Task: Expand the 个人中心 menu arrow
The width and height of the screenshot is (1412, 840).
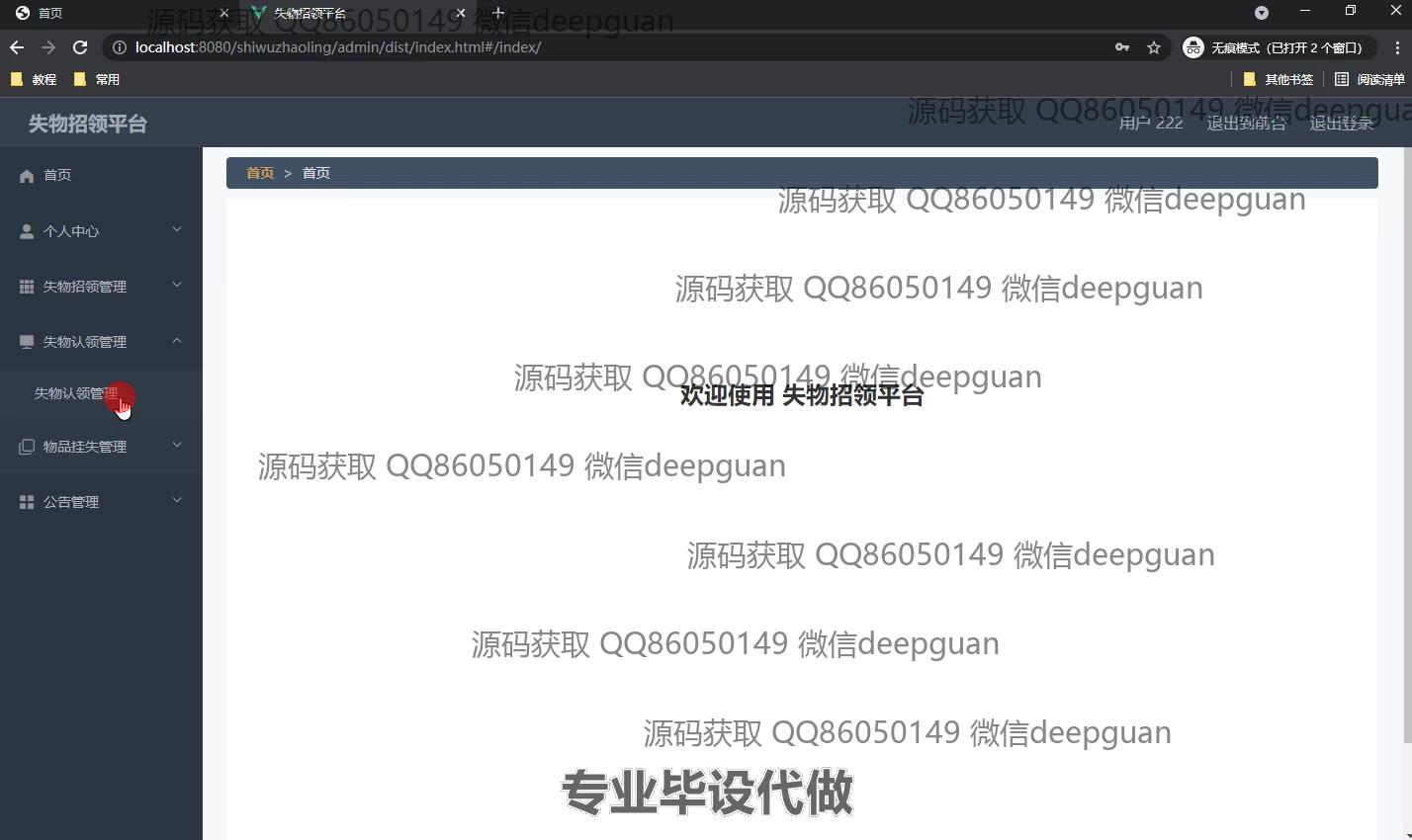Action: click(x=177, y=230)
